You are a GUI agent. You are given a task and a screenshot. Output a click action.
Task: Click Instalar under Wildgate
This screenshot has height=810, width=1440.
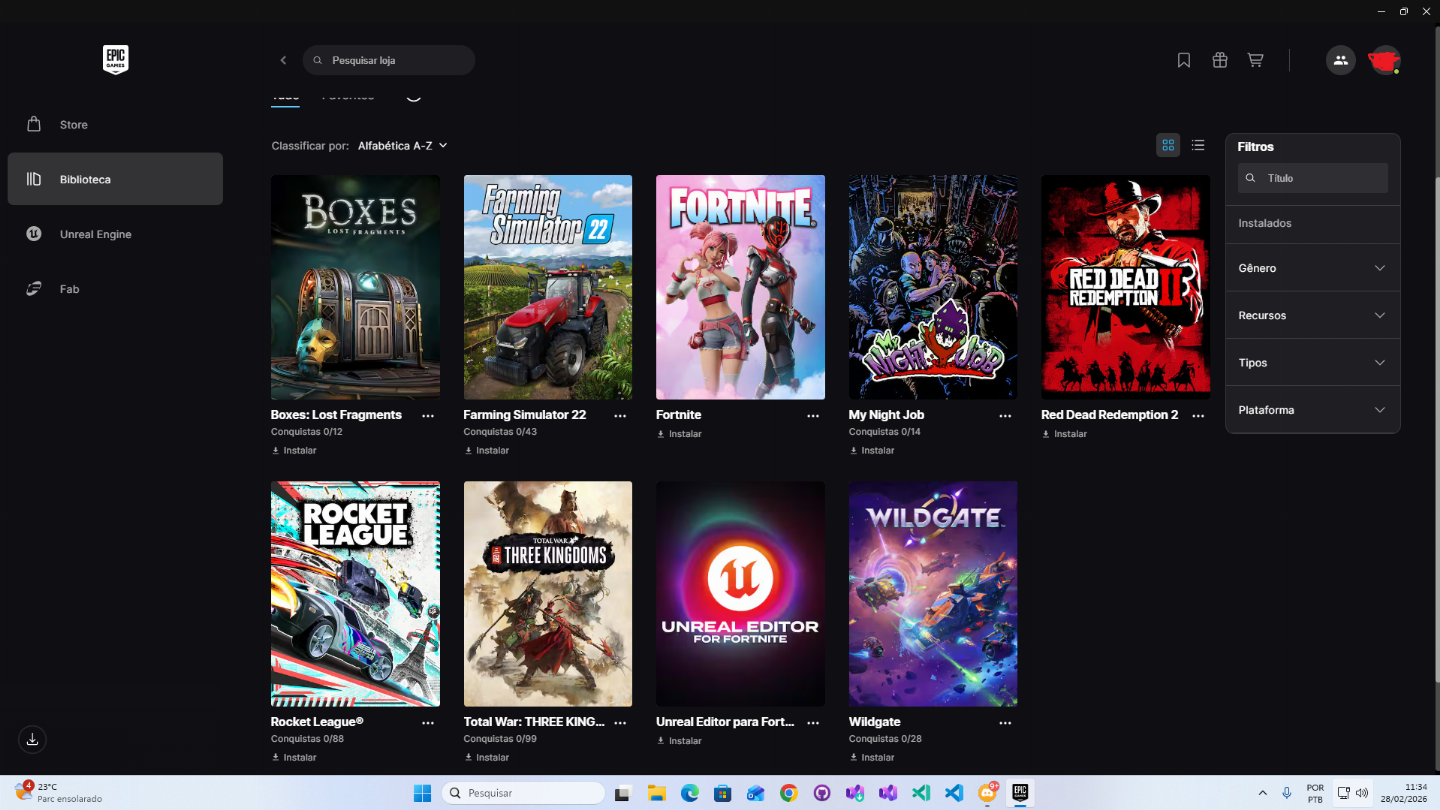pyautogui.click(x=872, y=757)
